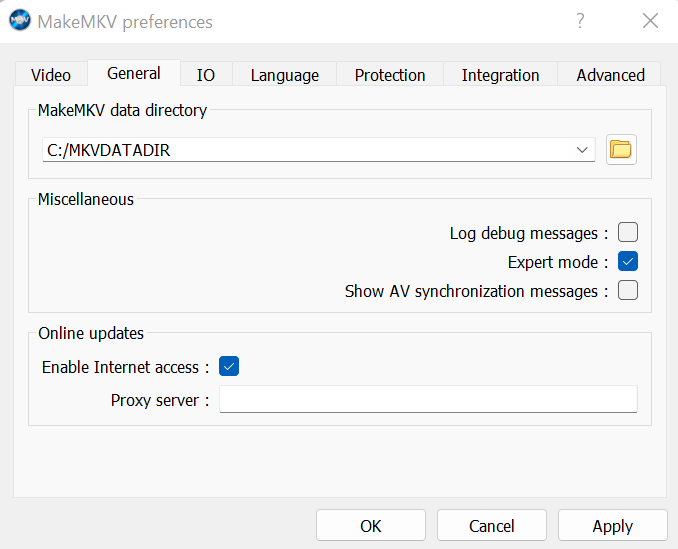Click the MakeMKV logo icon in title bar
Screen dimensions: 678x549
pos(20,20)
